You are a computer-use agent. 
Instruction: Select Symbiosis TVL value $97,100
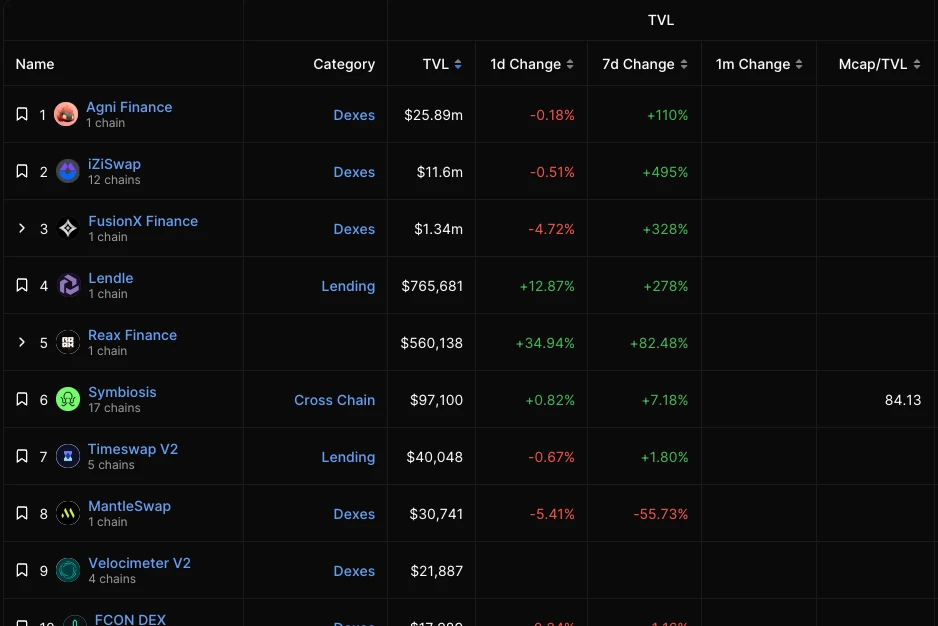coord(436,400)
